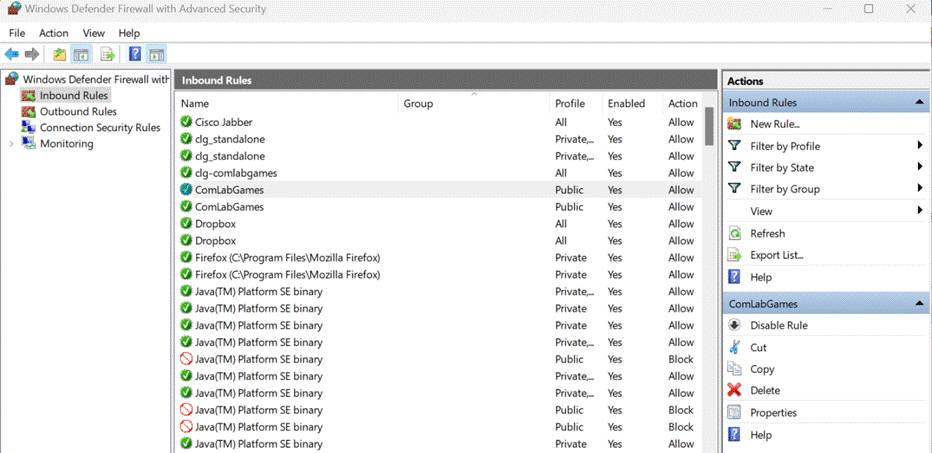Click the Copy icon in Actions pane
932x453 pixels.
735,369
